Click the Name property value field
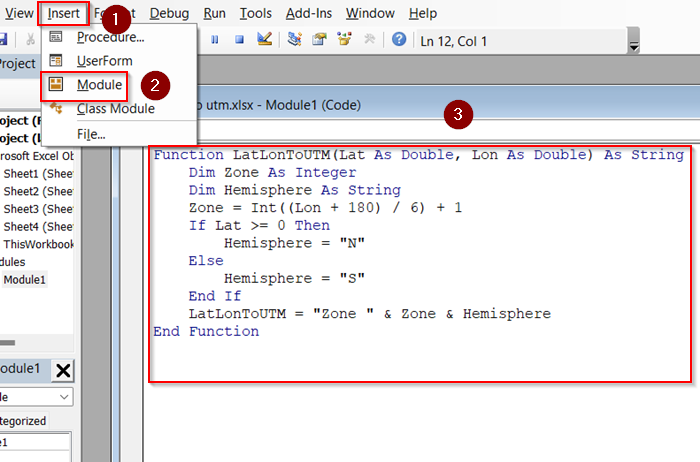This screenshot has width=700, height=462. 35,442
